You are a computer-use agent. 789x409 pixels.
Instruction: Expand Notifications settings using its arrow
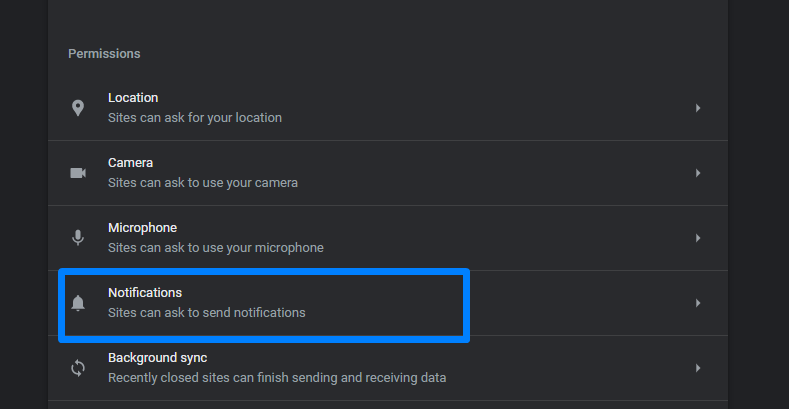click(x=698, y=303)
